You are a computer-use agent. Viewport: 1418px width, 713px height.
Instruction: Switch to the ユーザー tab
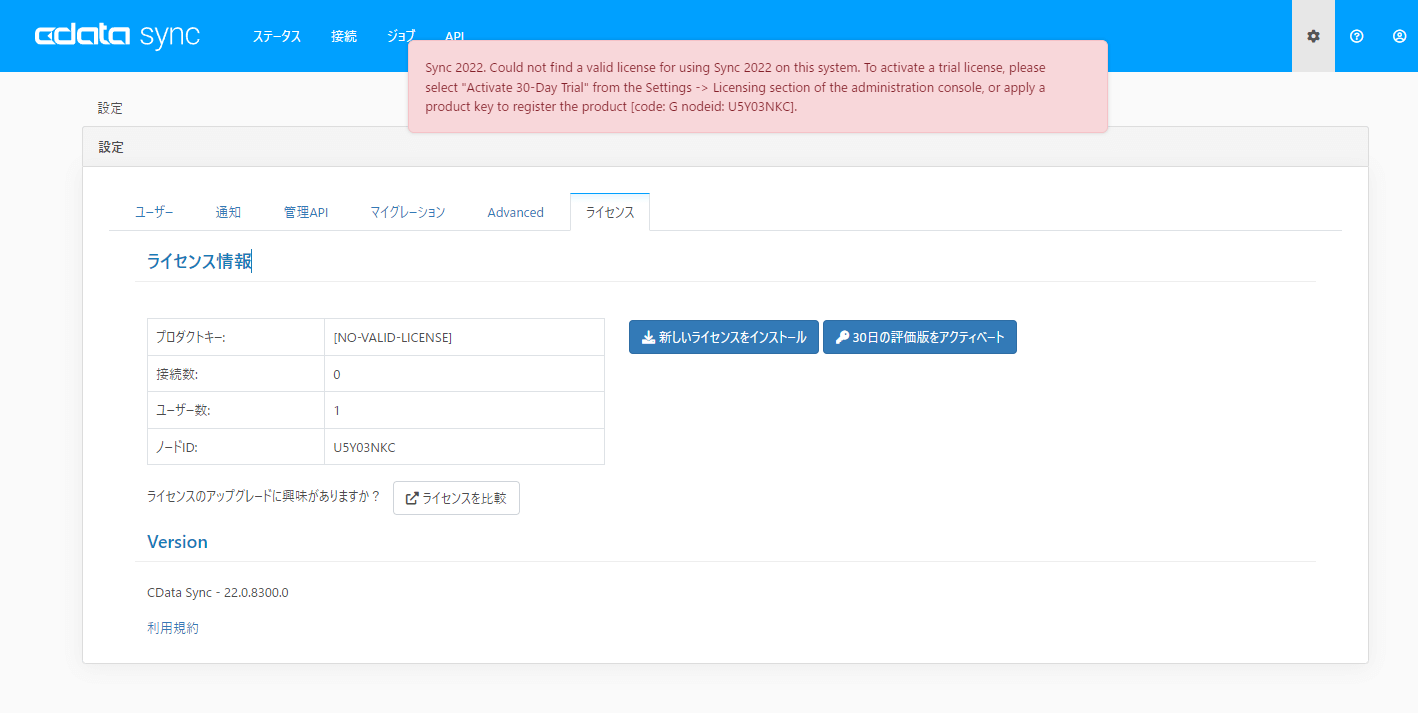coord(154,212)
